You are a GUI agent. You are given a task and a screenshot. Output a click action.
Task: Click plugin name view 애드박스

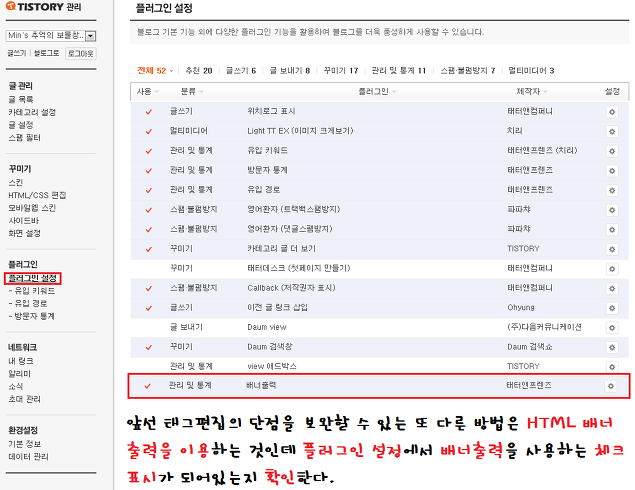(x=272, y=366)
